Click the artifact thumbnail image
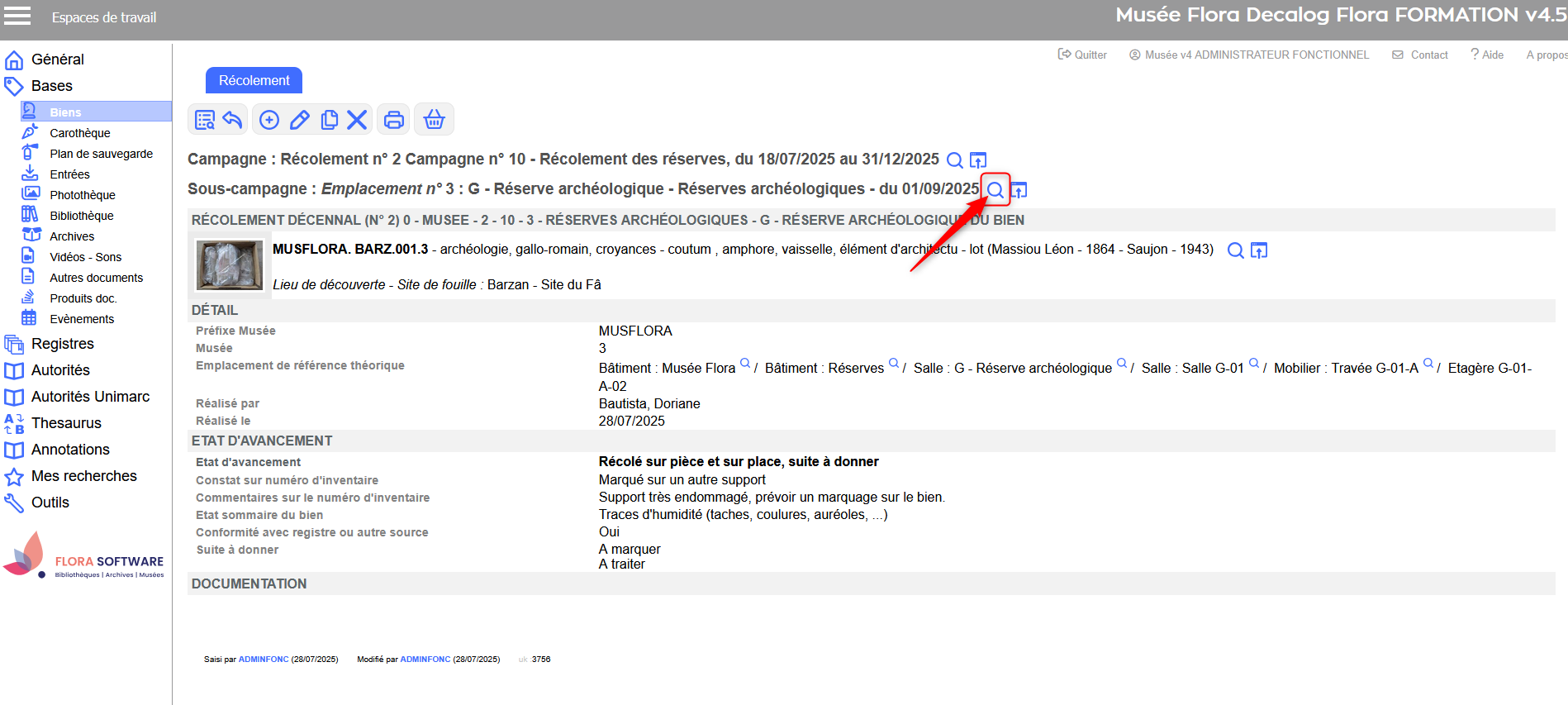 click(229, 265)
